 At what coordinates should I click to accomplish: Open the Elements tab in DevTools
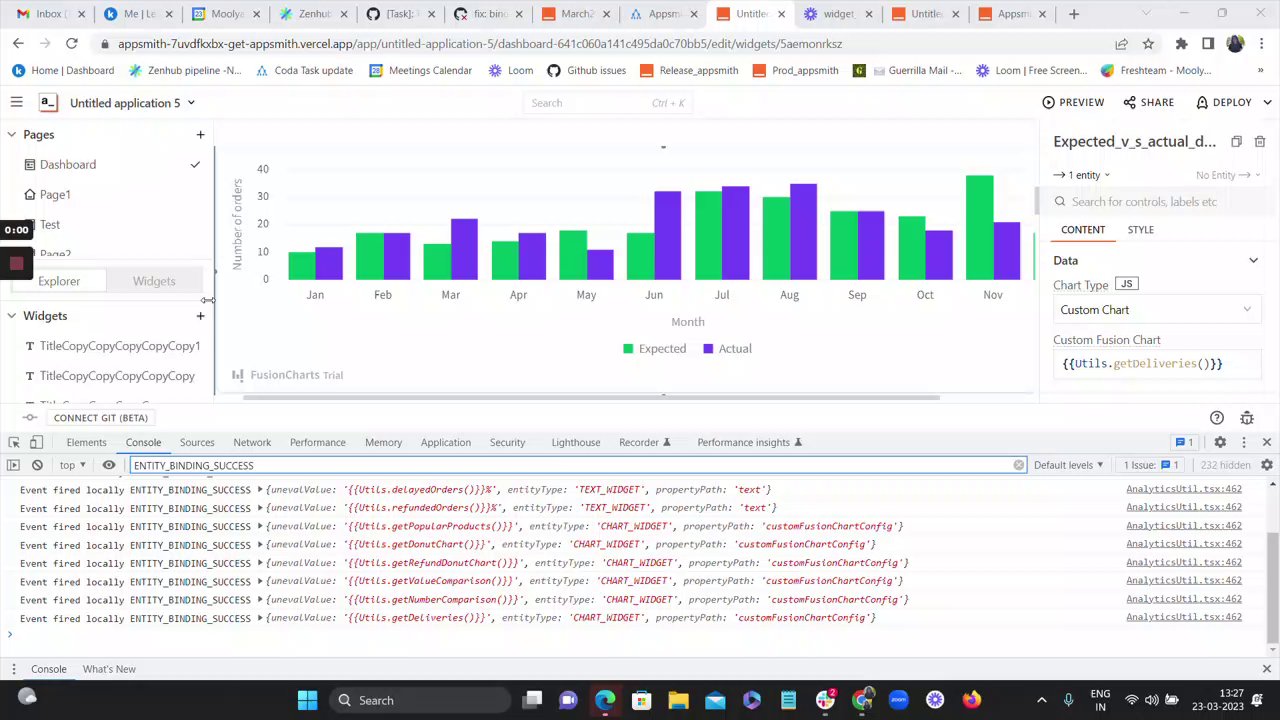pos(86,442)
